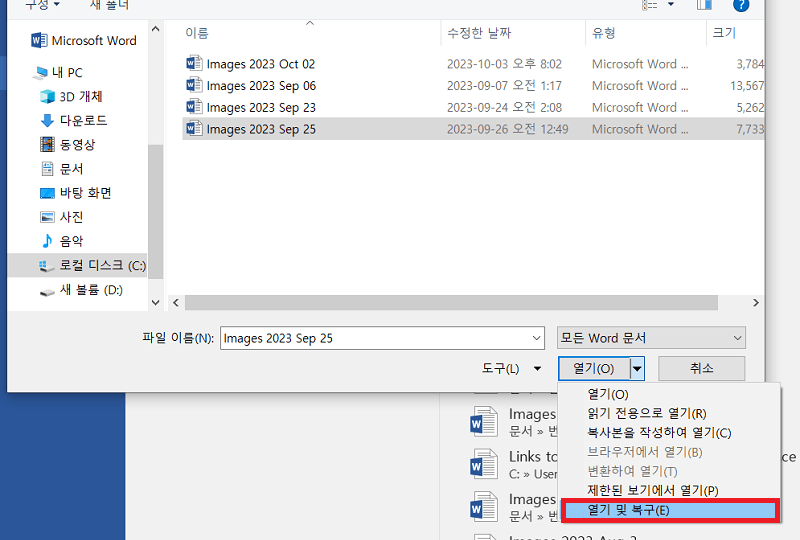The width and height of the screenshot is (800, 540).
Task: Click the Word icon beside Images 2023 Sep 06
Action: pos(194,85)
